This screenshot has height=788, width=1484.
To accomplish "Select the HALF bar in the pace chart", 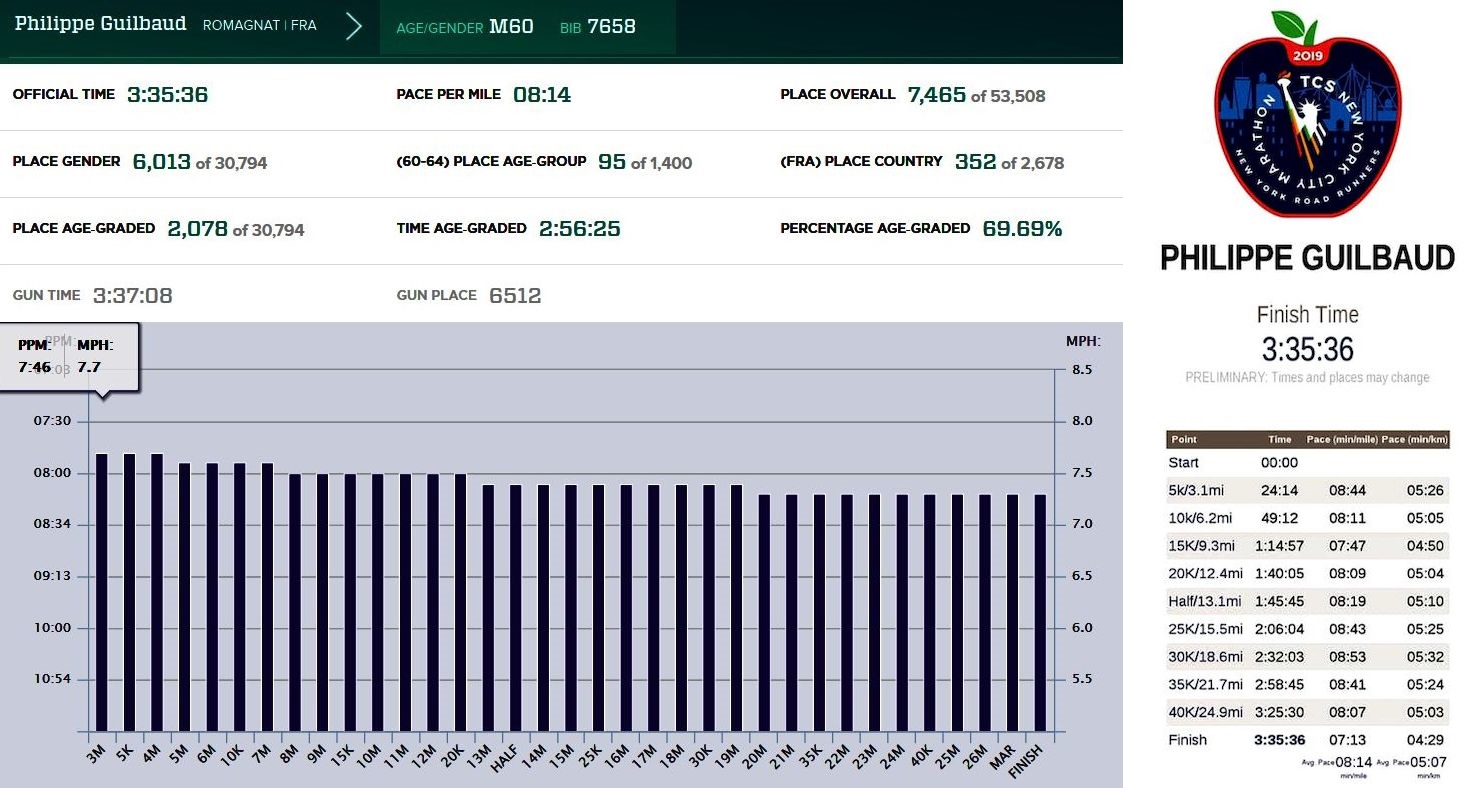I will pos(516,608).
